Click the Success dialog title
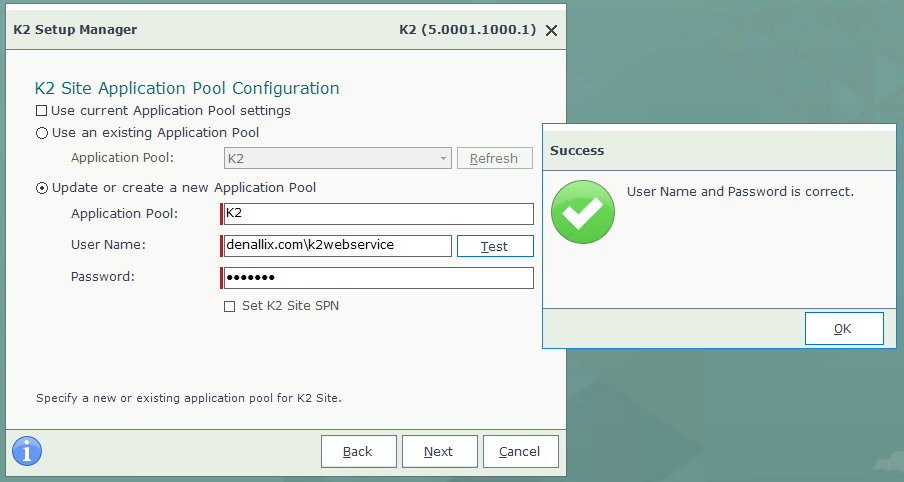 coord(577,150)
